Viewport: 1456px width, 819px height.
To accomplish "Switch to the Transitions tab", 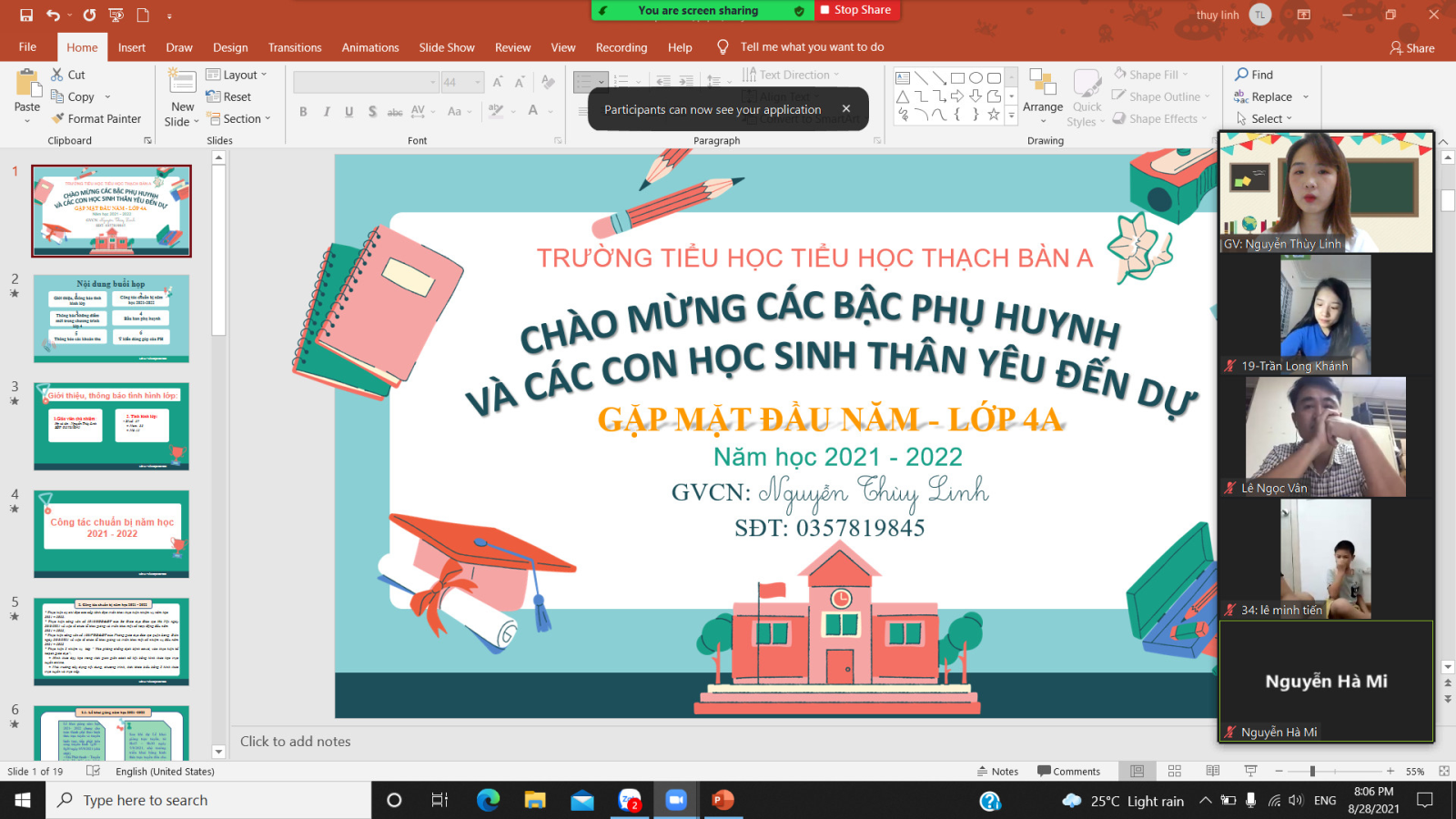I will [x=294, y=47].
